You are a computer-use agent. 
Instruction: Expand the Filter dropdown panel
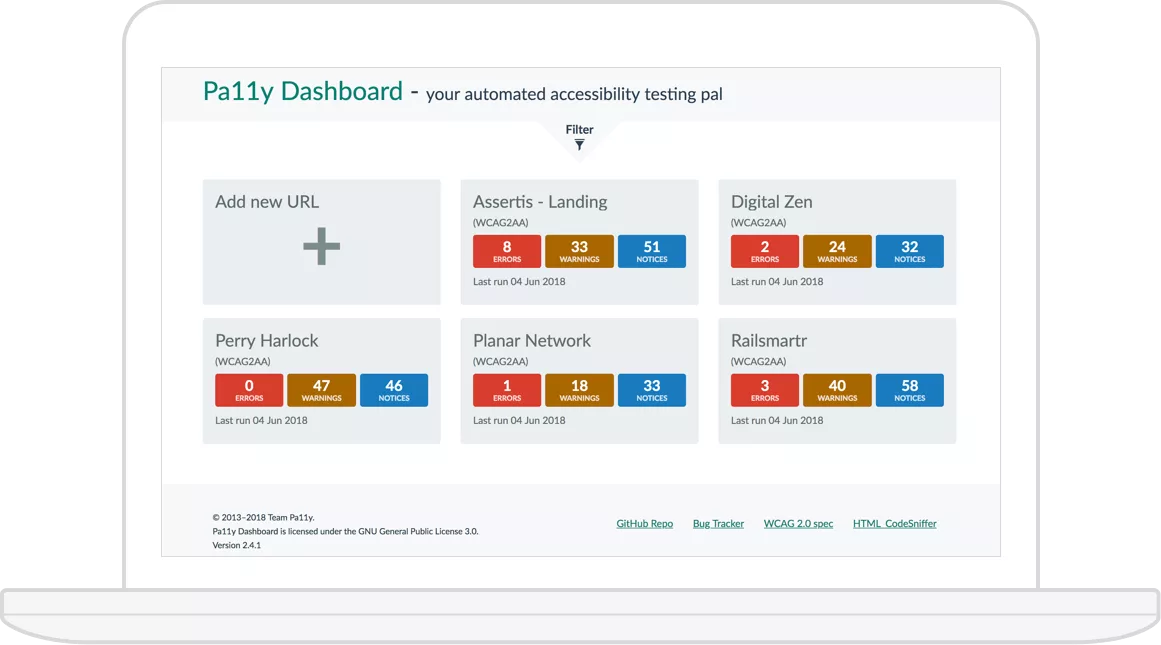point(579,130)
